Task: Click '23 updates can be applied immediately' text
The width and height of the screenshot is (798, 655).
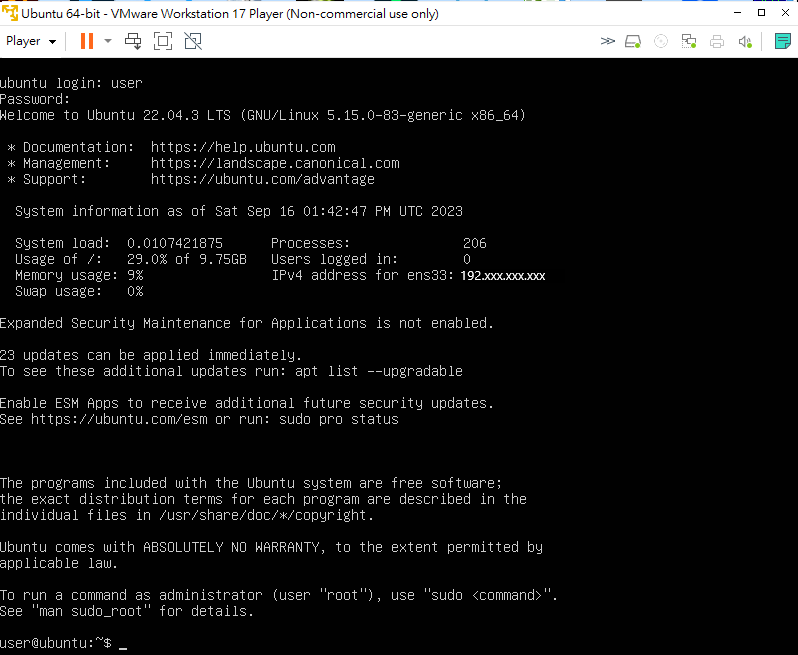Action: (x=150, y=355)
